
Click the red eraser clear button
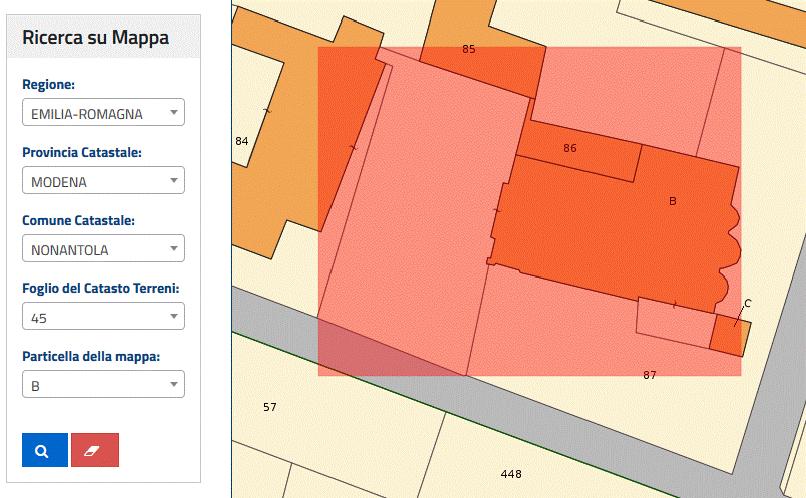coord(95,450)
